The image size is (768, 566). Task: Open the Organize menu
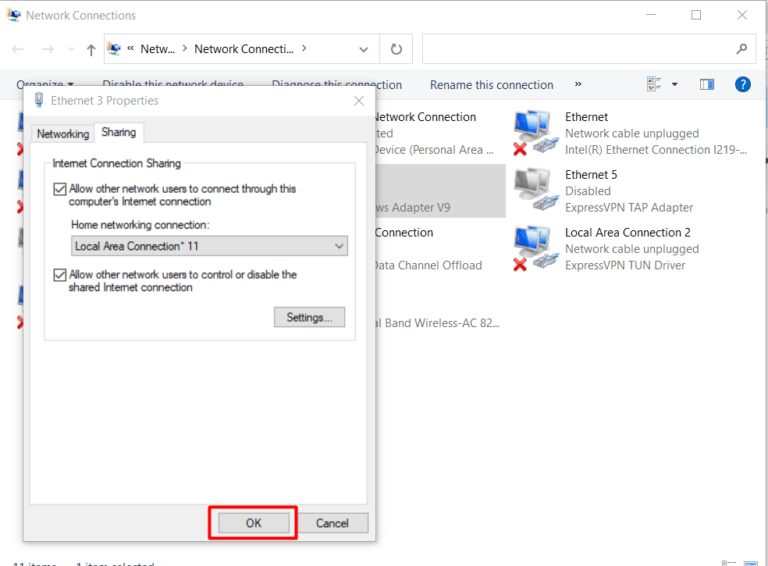(45, 85)
